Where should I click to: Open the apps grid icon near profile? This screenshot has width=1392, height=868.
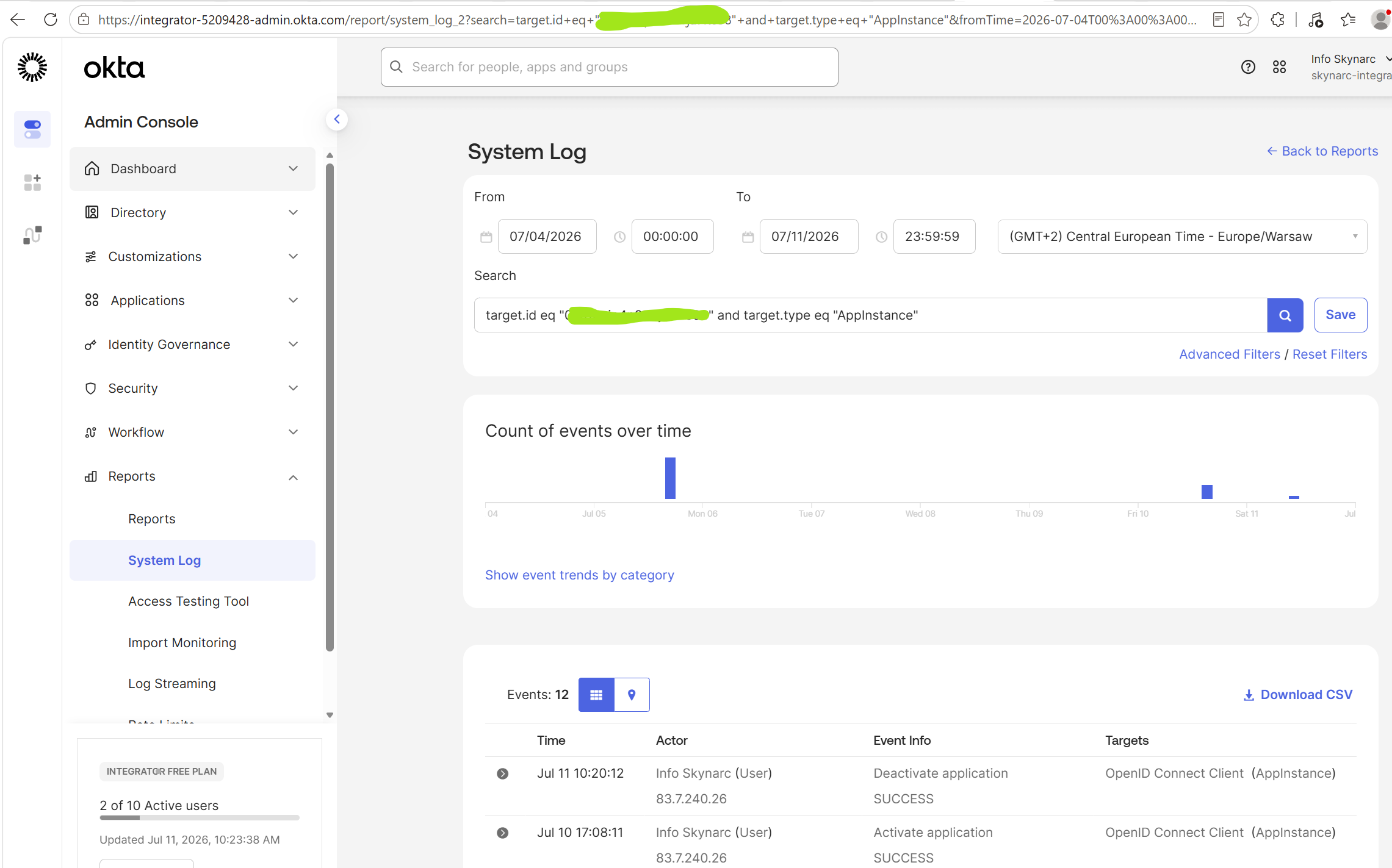pyautogui.click(x=1280, y=67)
